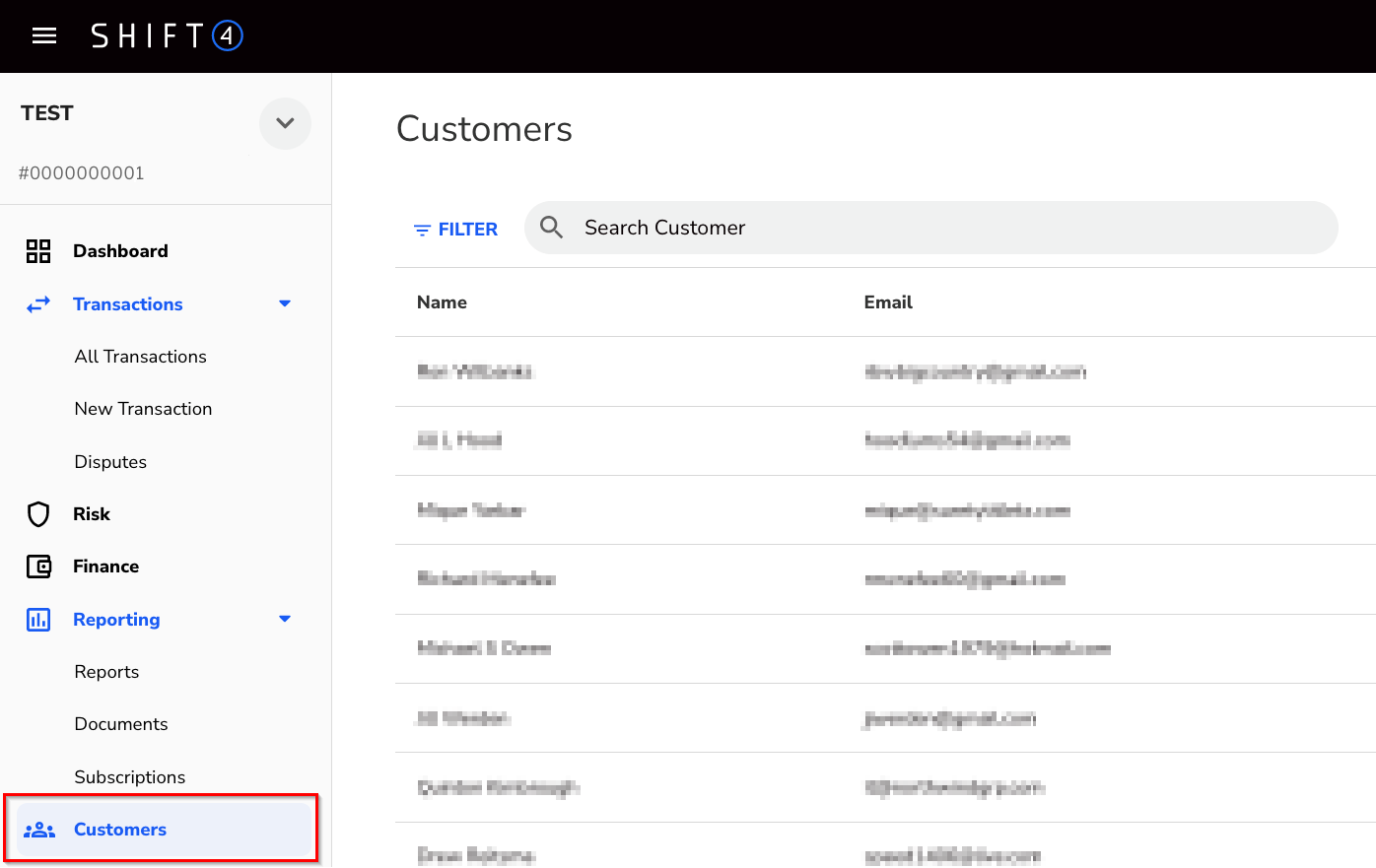Collapse the Transactions submenu arrow

click(285, 303)
